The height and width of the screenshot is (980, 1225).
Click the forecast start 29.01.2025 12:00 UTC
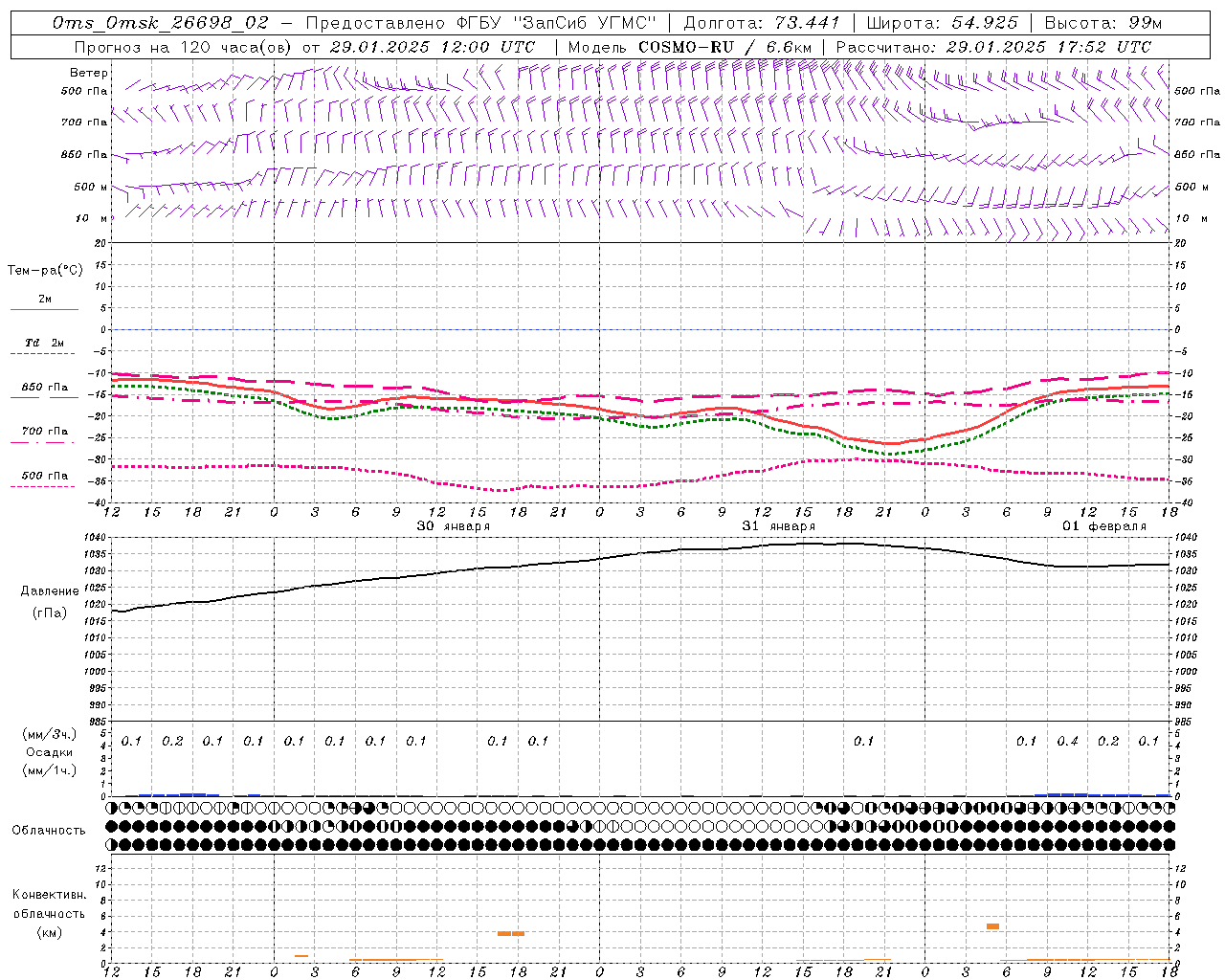click(433, 47)
